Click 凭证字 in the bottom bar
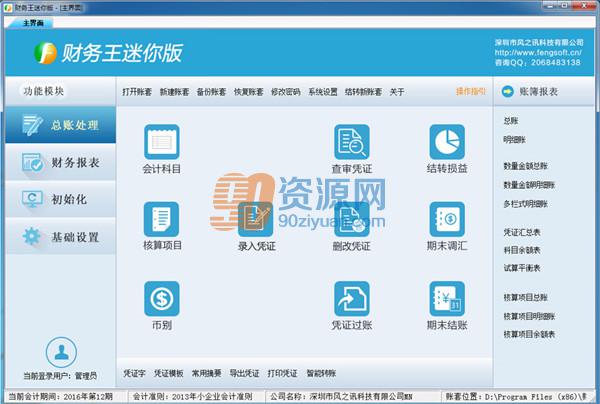This screenshot has height=404, width=600. (134, 373)
